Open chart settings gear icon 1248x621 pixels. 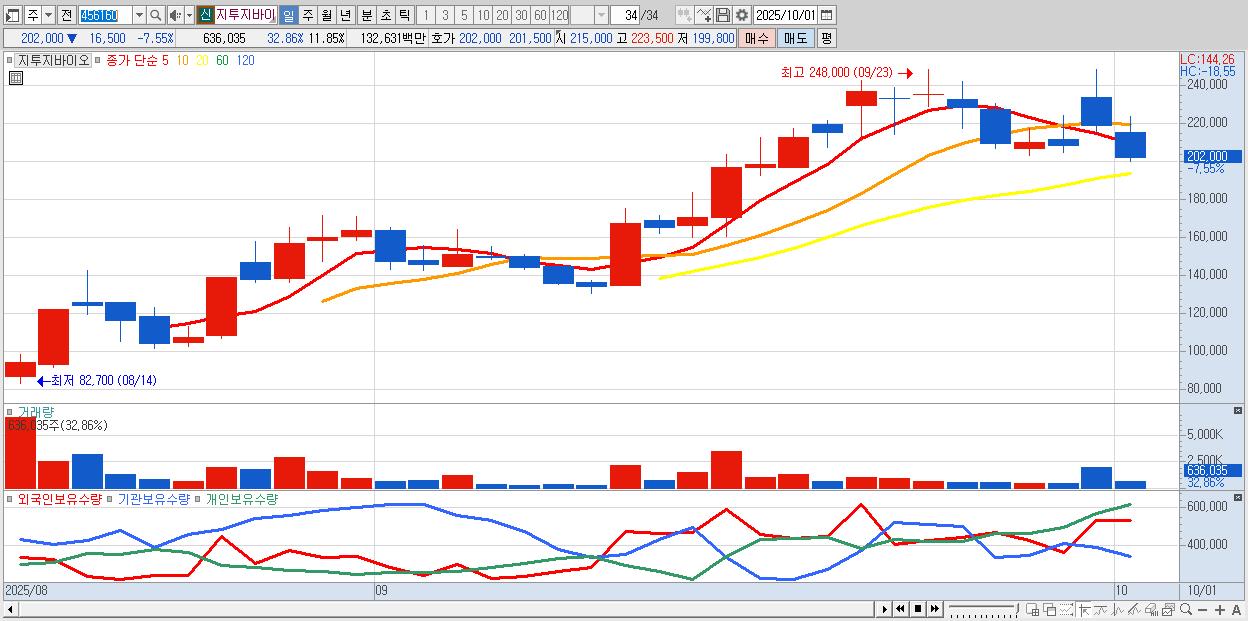point(741,15)
